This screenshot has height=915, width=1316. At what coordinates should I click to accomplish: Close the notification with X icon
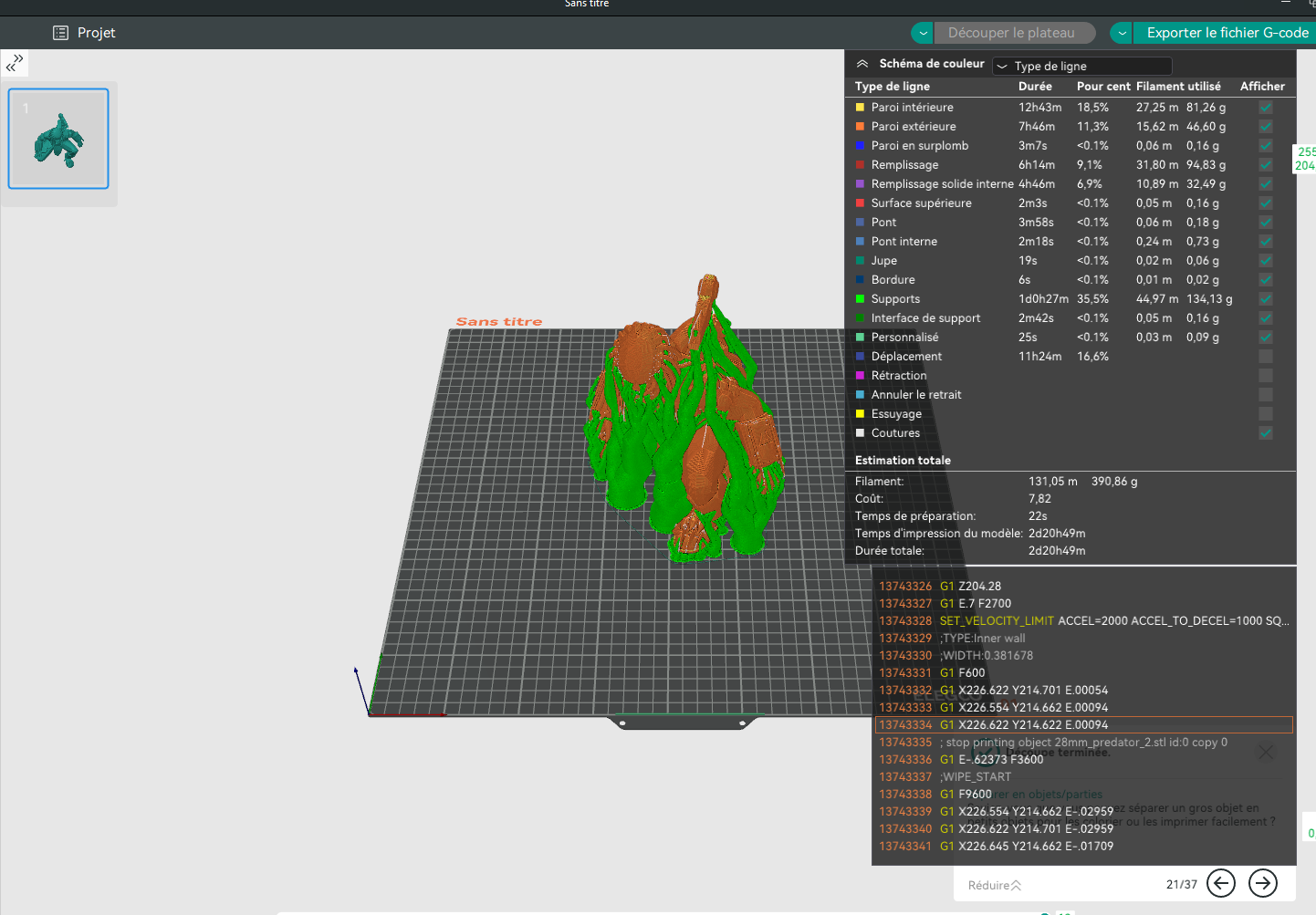click(1266, 753)
